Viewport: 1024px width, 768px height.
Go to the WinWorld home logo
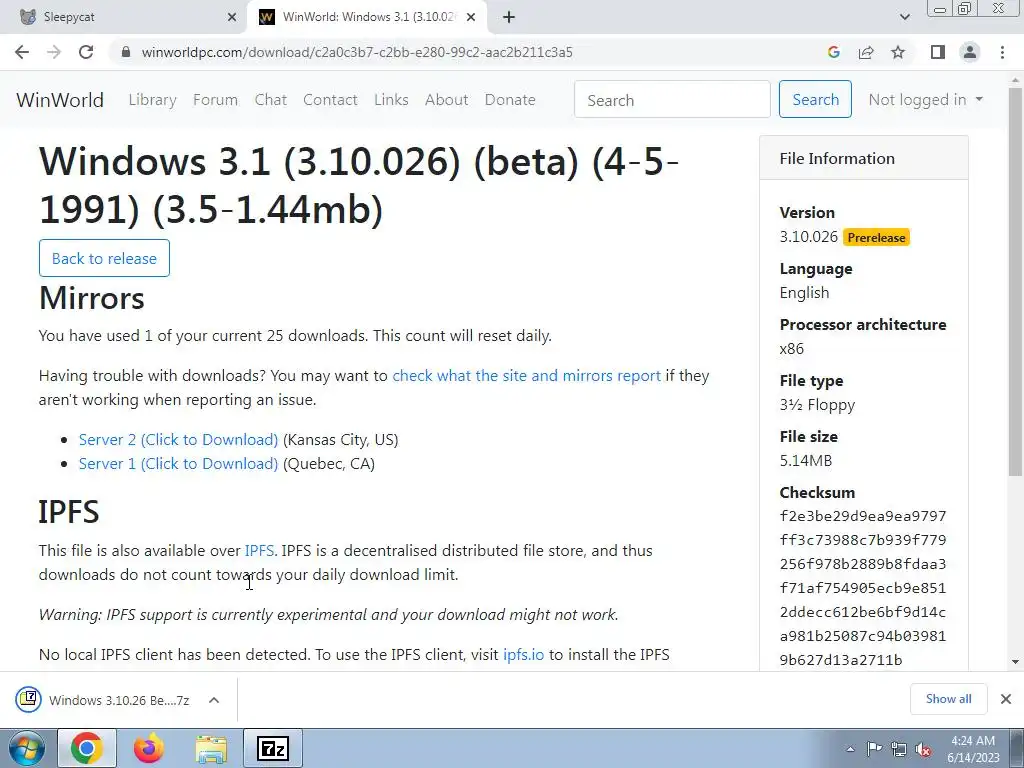60,100
